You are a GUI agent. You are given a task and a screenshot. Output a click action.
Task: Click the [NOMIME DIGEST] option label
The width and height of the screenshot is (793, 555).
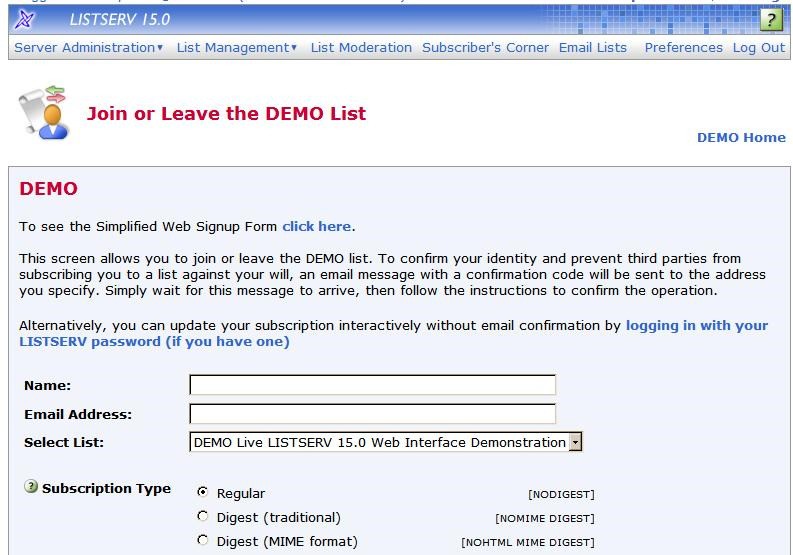(x=545, y=518)
